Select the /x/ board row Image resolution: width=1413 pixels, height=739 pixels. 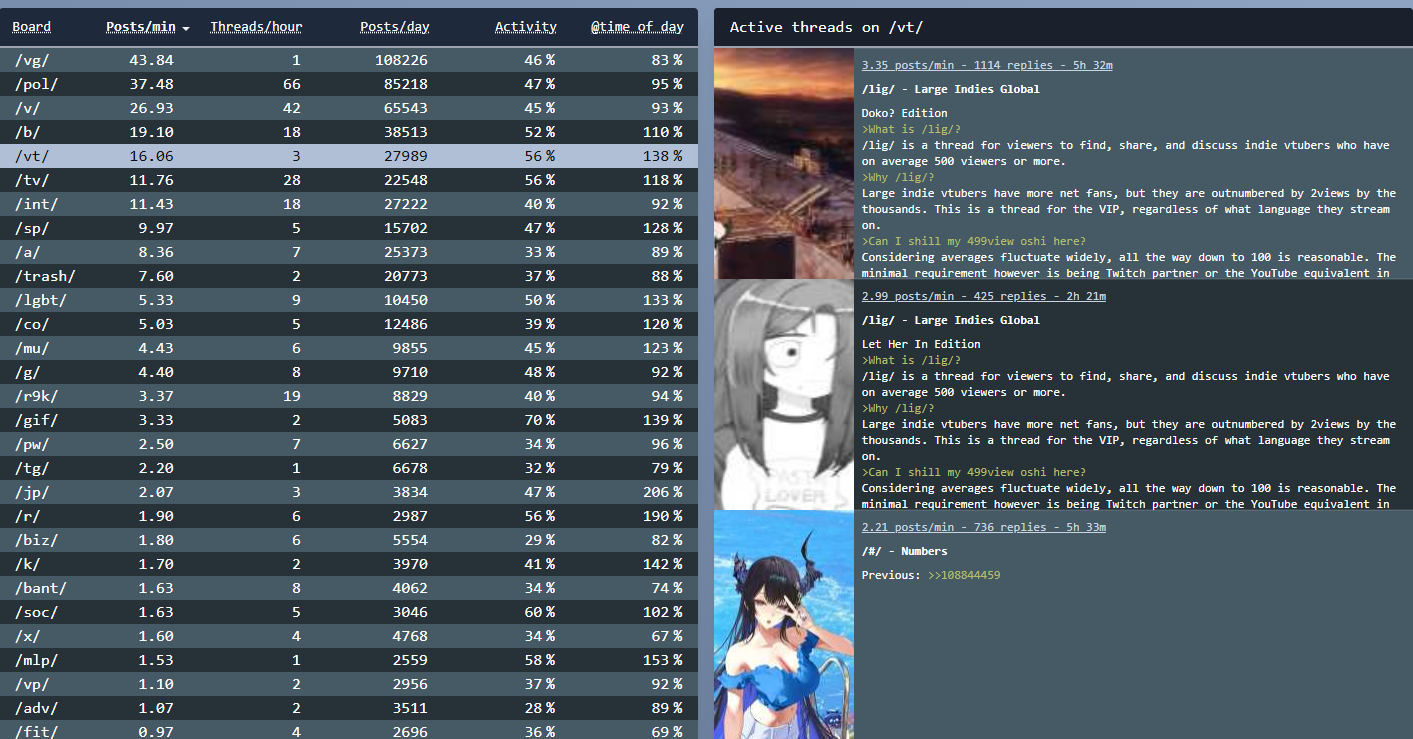[349, 636]
